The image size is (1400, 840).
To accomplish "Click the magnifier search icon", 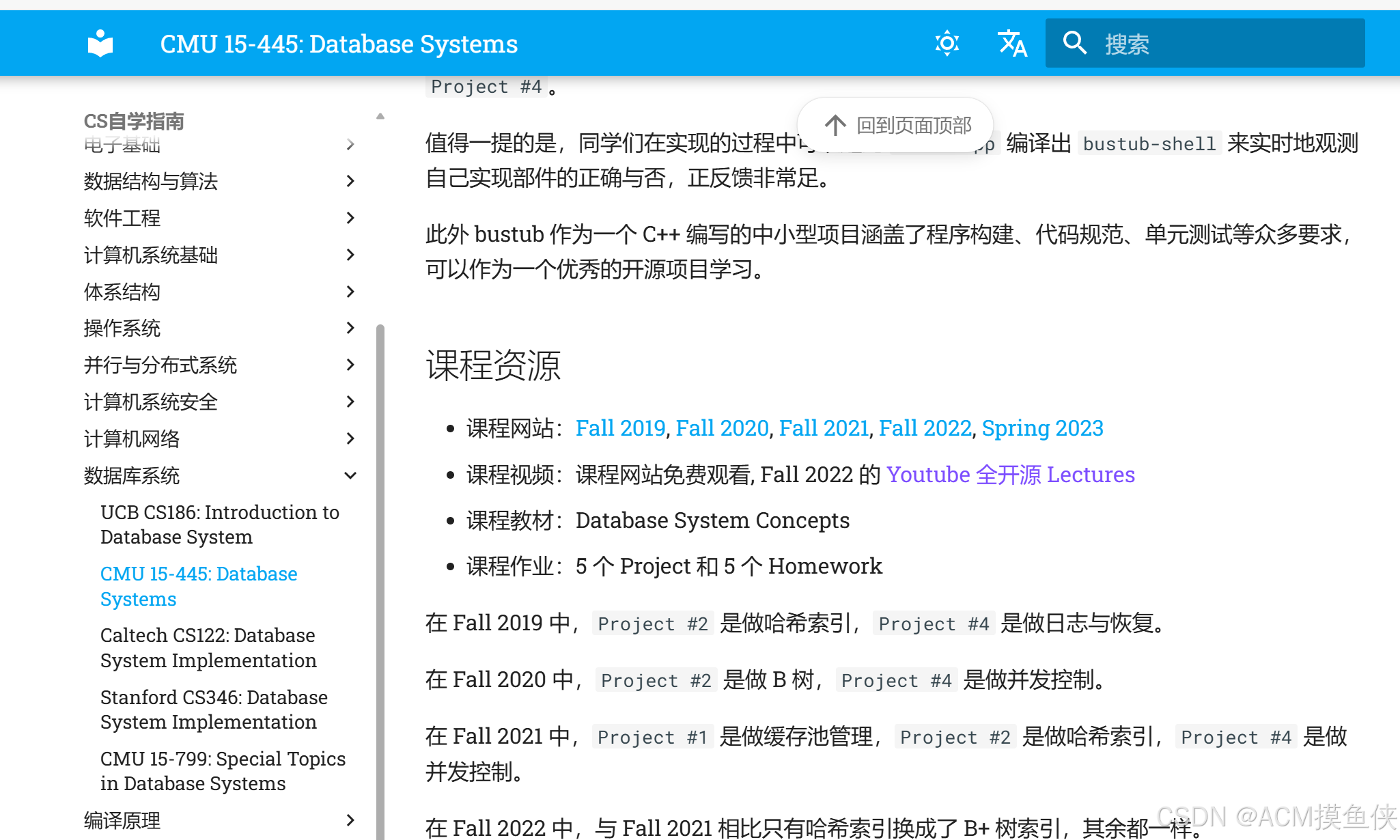I will 1074,44.
